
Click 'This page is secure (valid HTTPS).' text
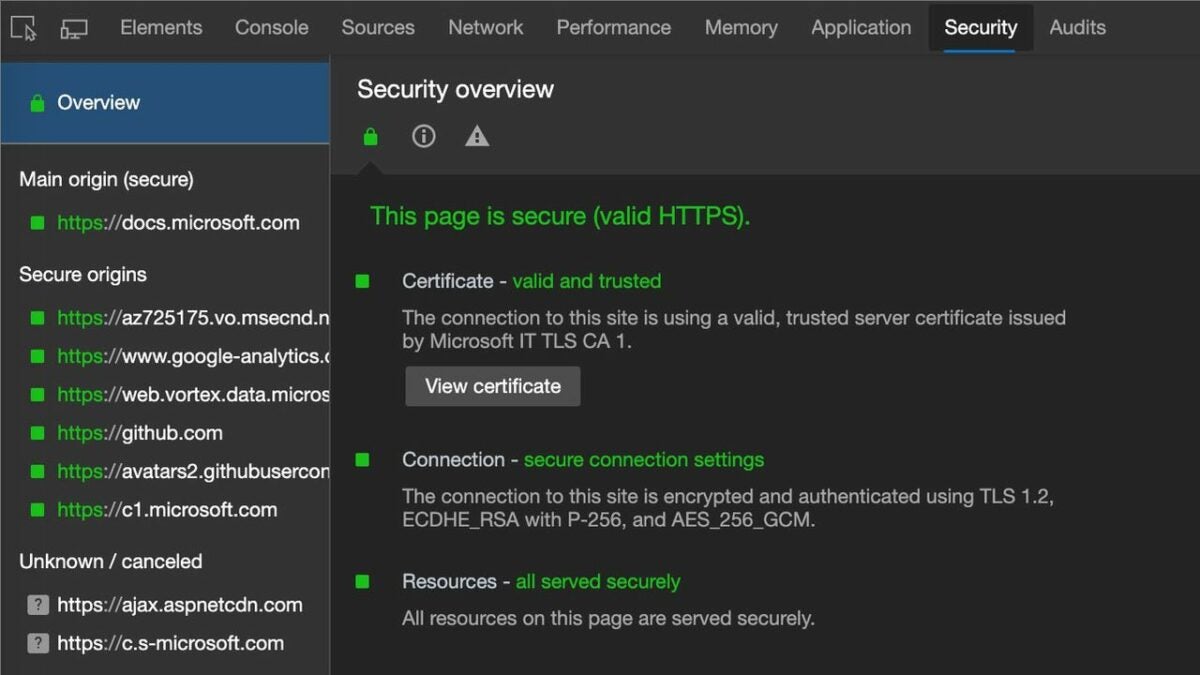click(560, 216)
